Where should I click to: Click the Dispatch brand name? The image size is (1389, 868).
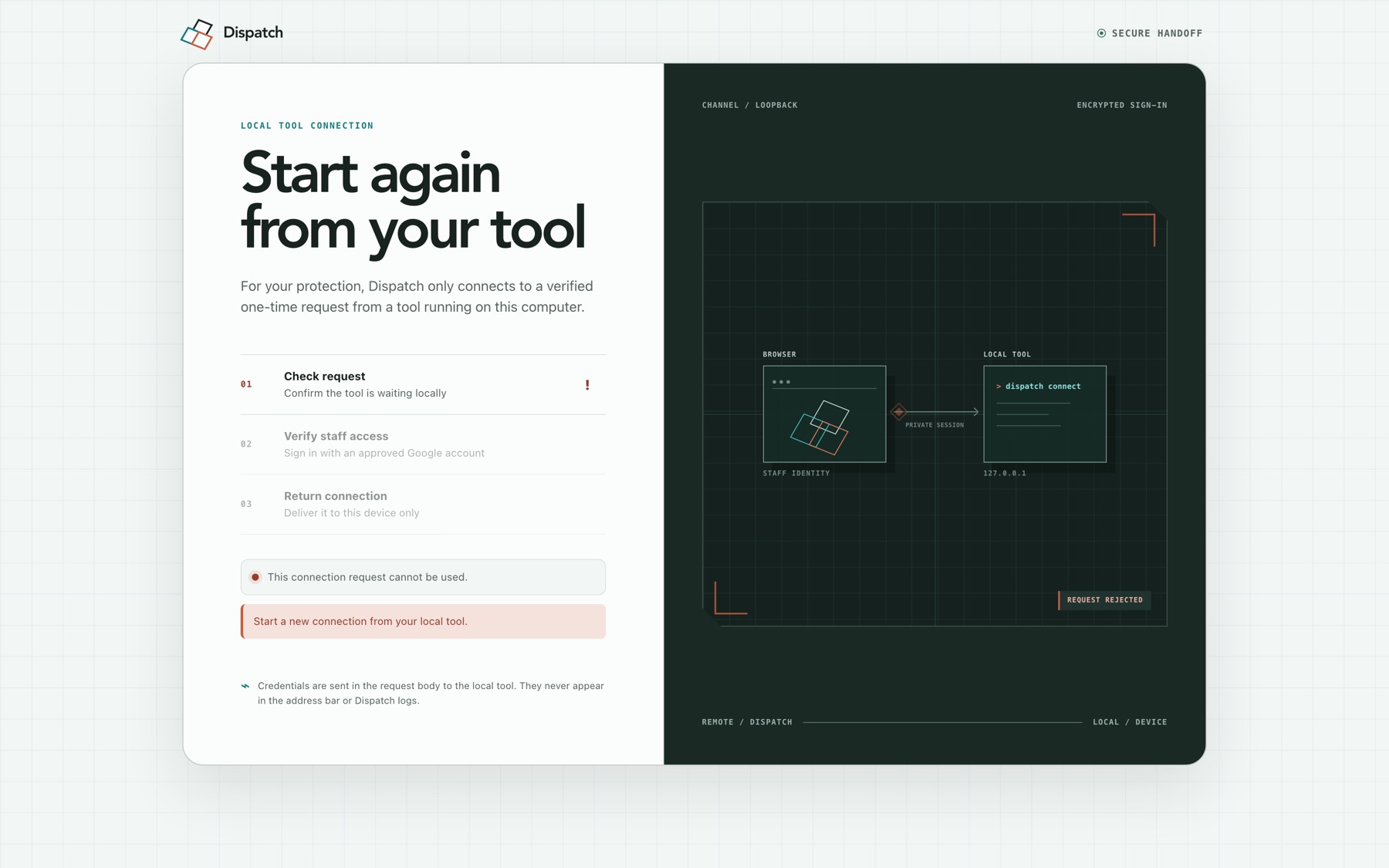pos(253,32)
